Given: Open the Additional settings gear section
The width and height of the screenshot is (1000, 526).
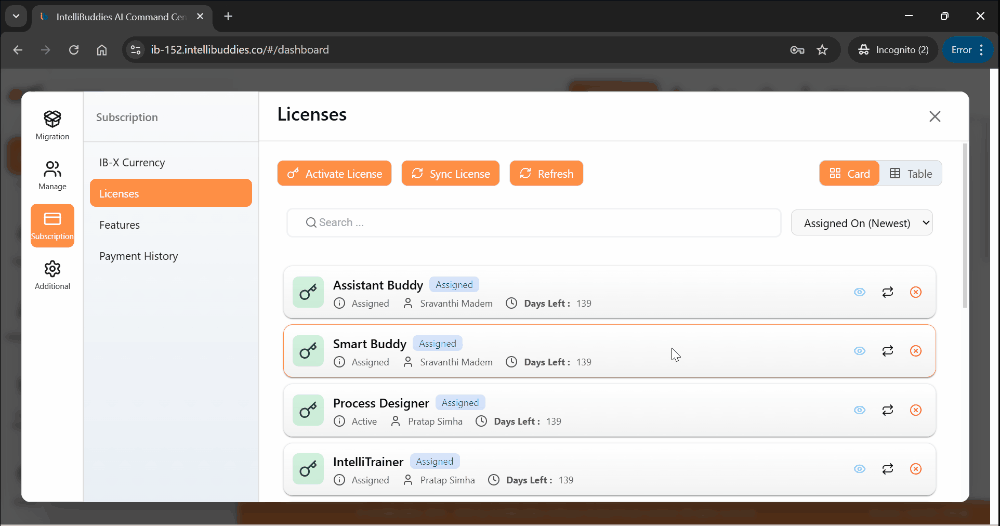Looking at the screenshot, I should [52, 275].
